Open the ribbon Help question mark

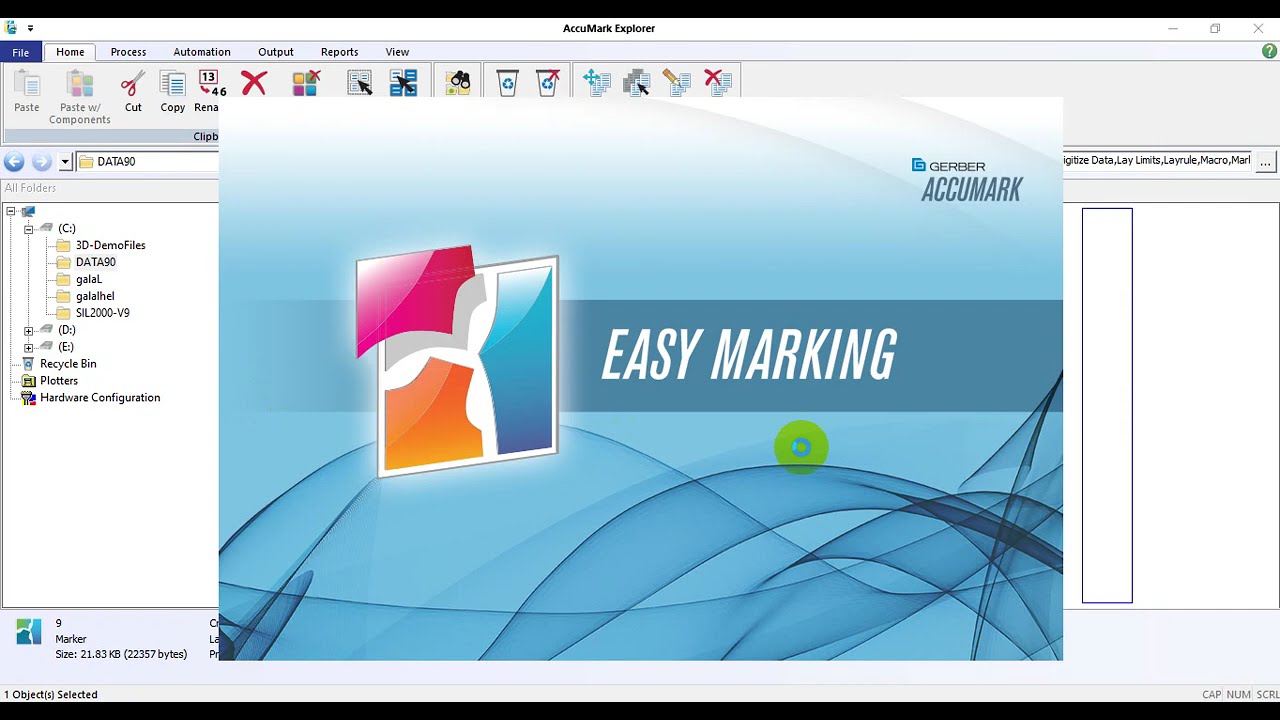(1269, 51)
